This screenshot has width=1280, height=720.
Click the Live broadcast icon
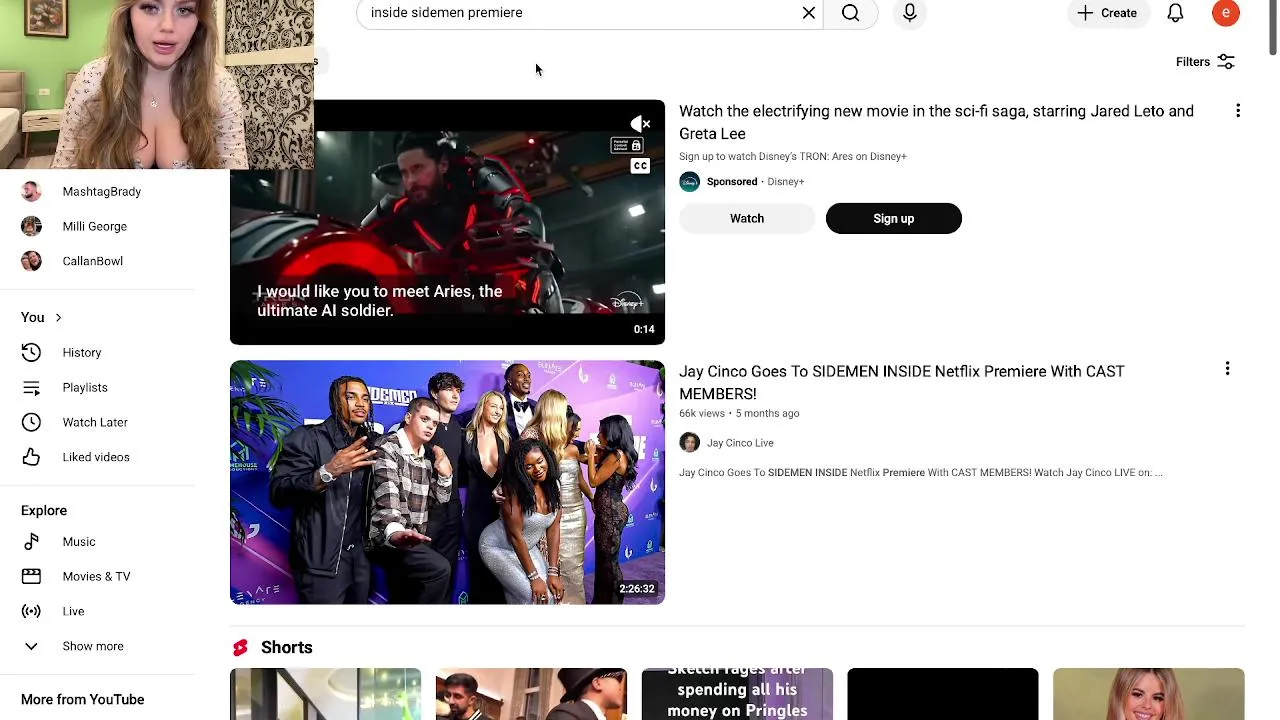click(x=31, y=611)
